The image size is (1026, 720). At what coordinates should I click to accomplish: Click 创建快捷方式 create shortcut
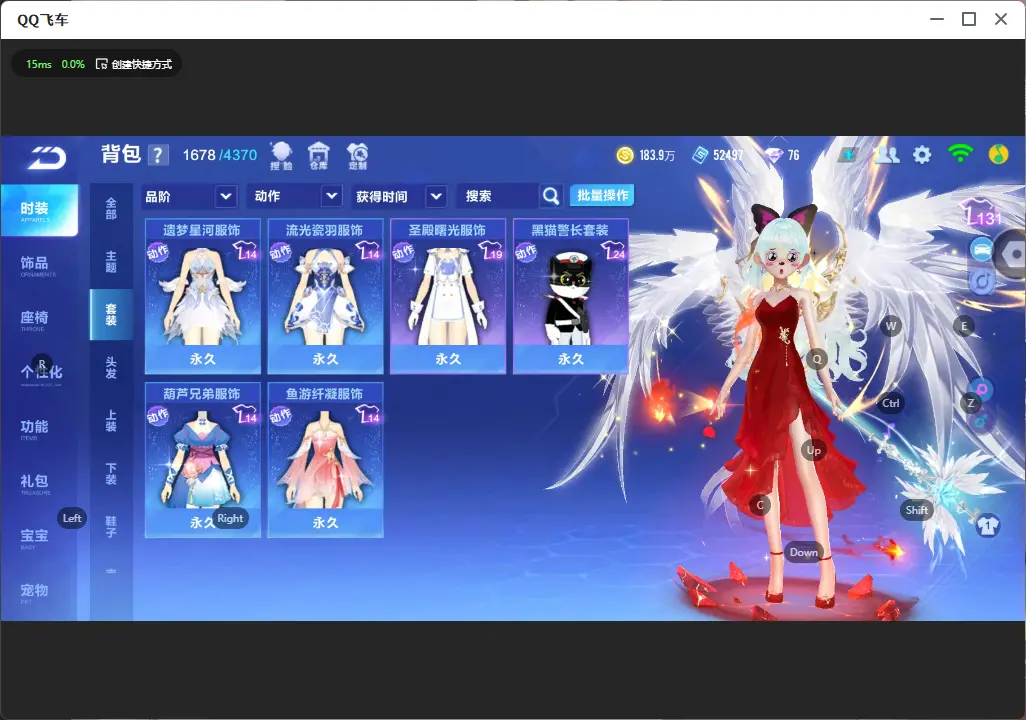pos(134,64)
